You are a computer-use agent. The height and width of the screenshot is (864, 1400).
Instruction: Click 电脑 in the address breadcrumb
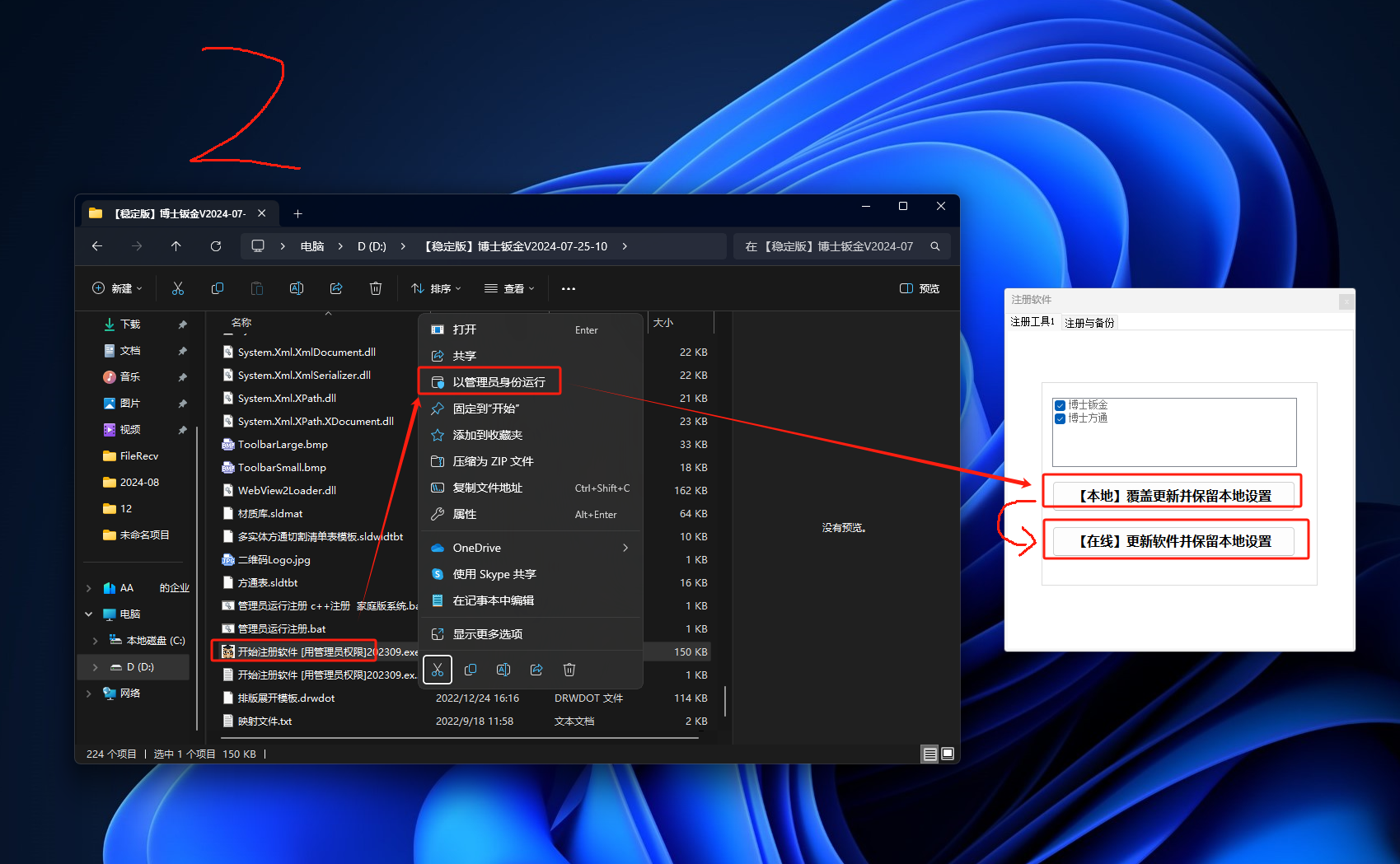click(x=312, y=246)
